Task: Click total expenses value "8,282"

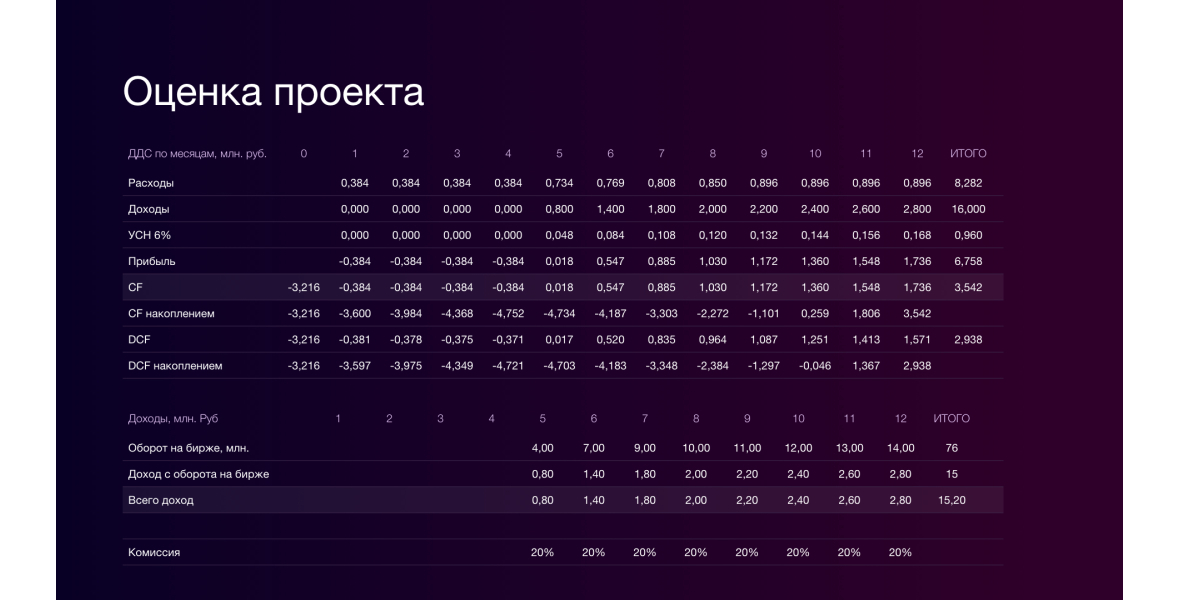Action: click(x=968, y=183)
